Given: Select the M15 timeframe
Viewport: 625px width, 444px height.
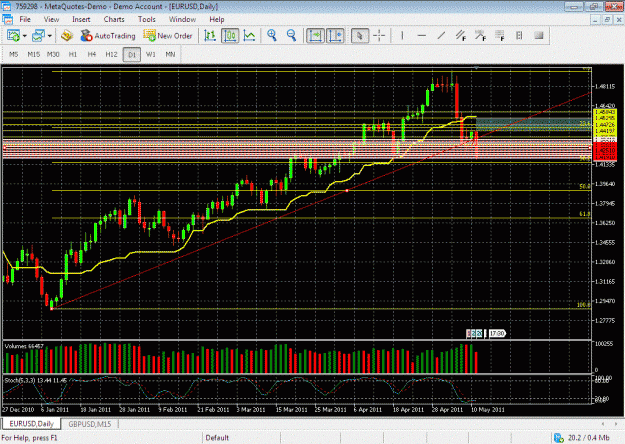Looking at the screenshot, I should coord(33,54).
